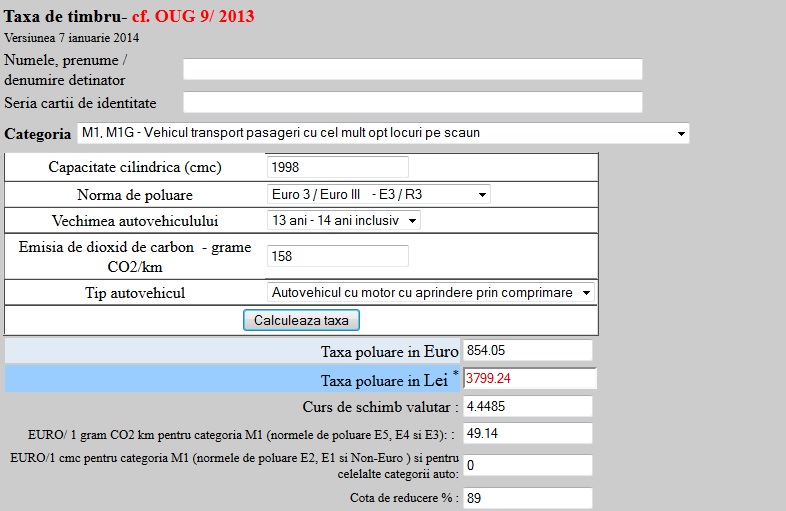Click the Taxa poluare in Lei result field
The height and width of the screenshot is (511, 786).
point(530,379)
